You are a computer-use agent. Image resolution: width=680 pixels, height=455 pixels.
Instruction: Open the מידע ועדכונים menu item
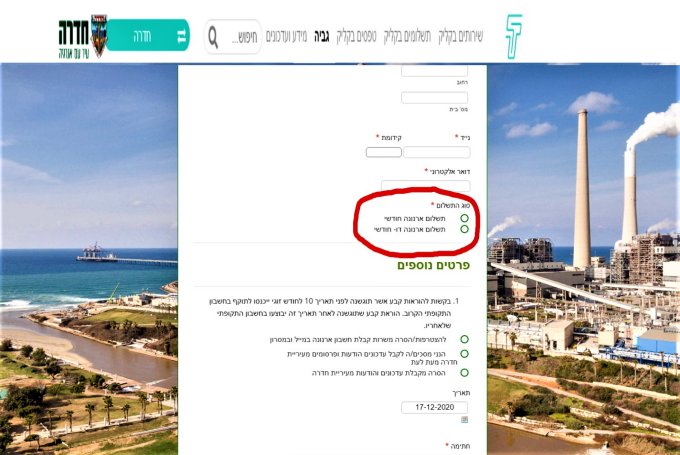(x=286, y=36)
